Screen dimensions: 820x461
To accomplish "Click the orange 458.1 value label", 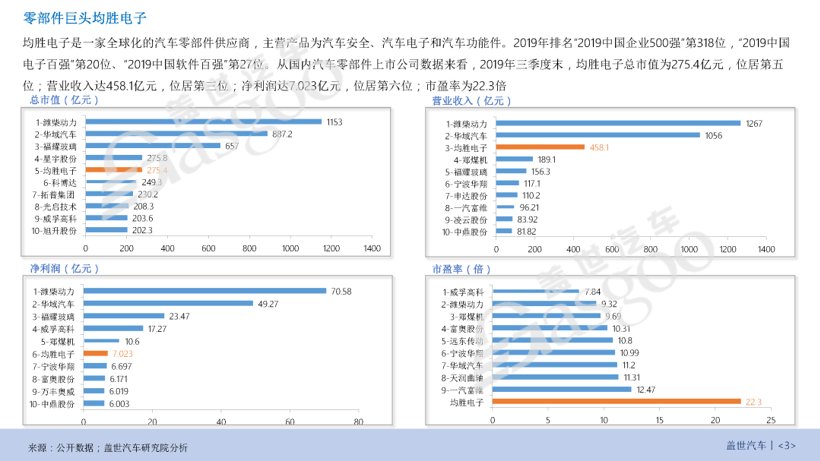I will pyautogui.click(x=599, y=148).
